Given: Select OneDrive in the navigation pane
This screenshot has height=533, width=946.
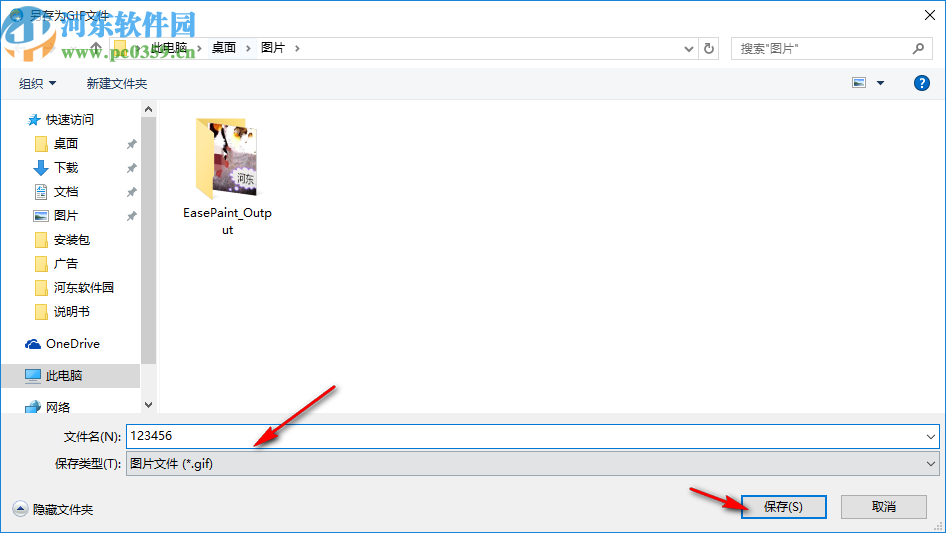Looking at the screenshot, I should click(x=72, y=343).
